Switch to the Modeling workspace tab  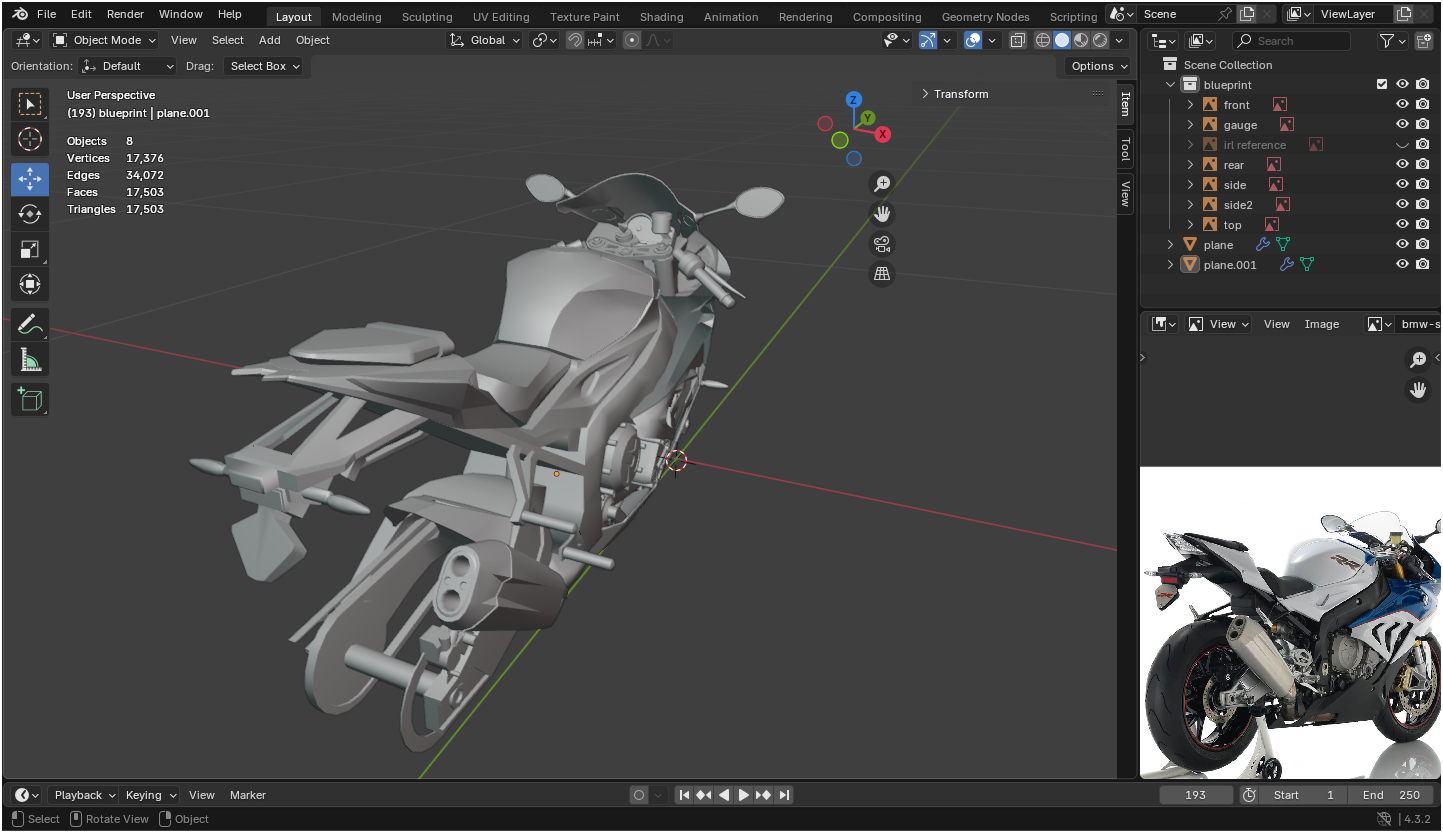coord(357,17)
